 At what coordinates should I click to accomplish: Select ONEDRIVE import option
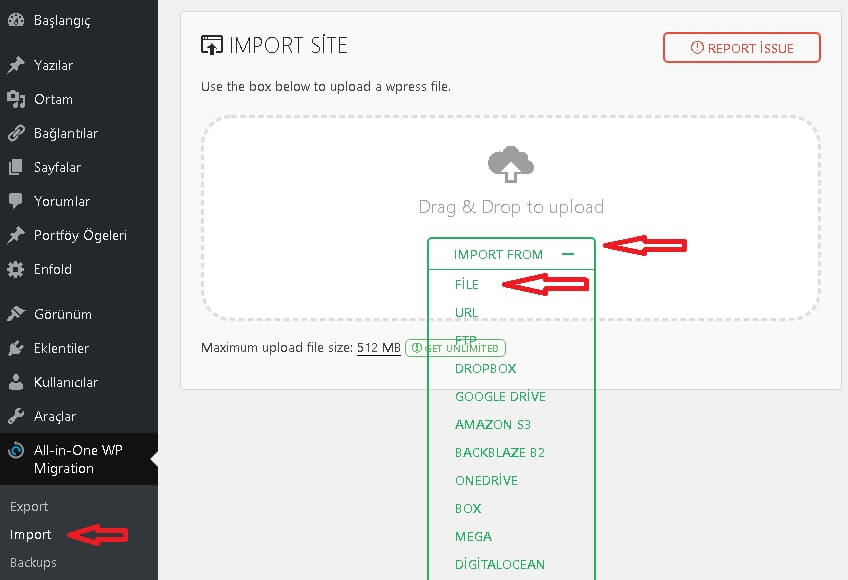click(x=486, y=480)
